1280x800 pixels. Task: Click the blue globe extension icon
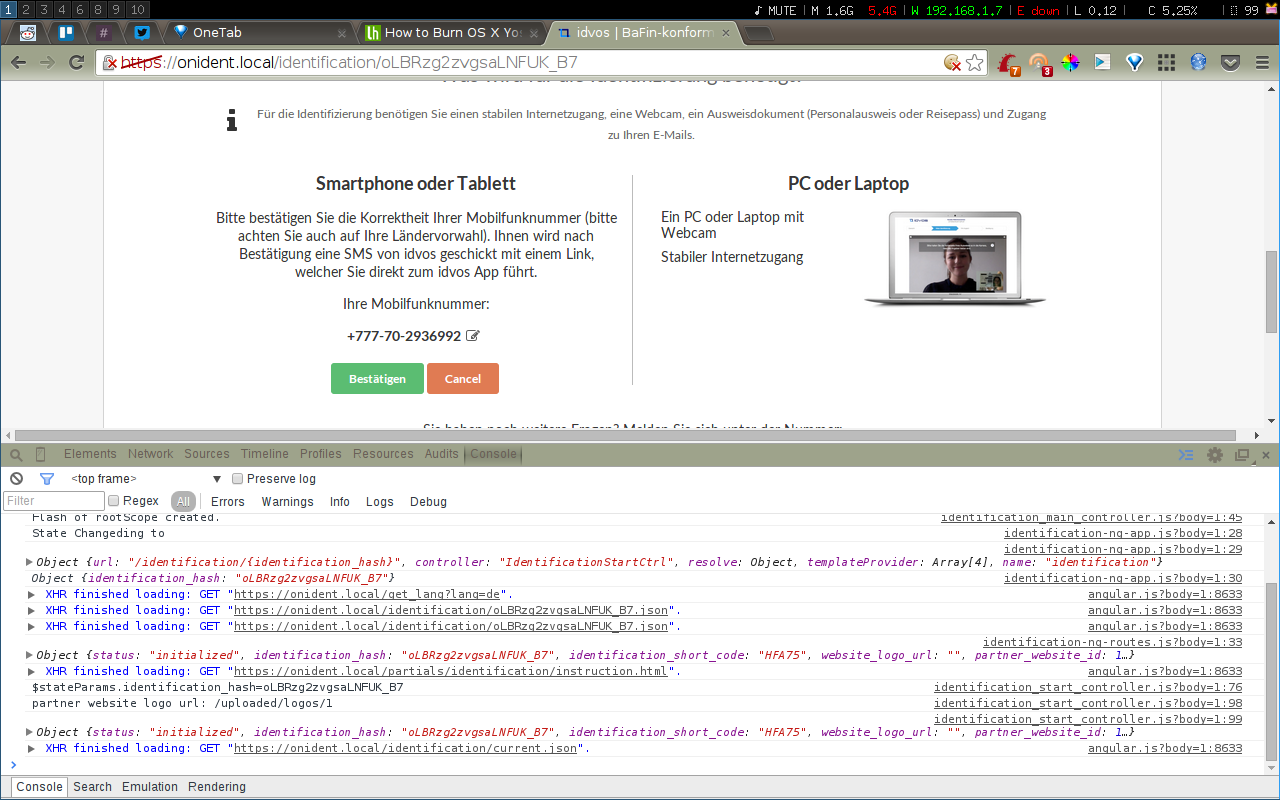click(1198, 62)
